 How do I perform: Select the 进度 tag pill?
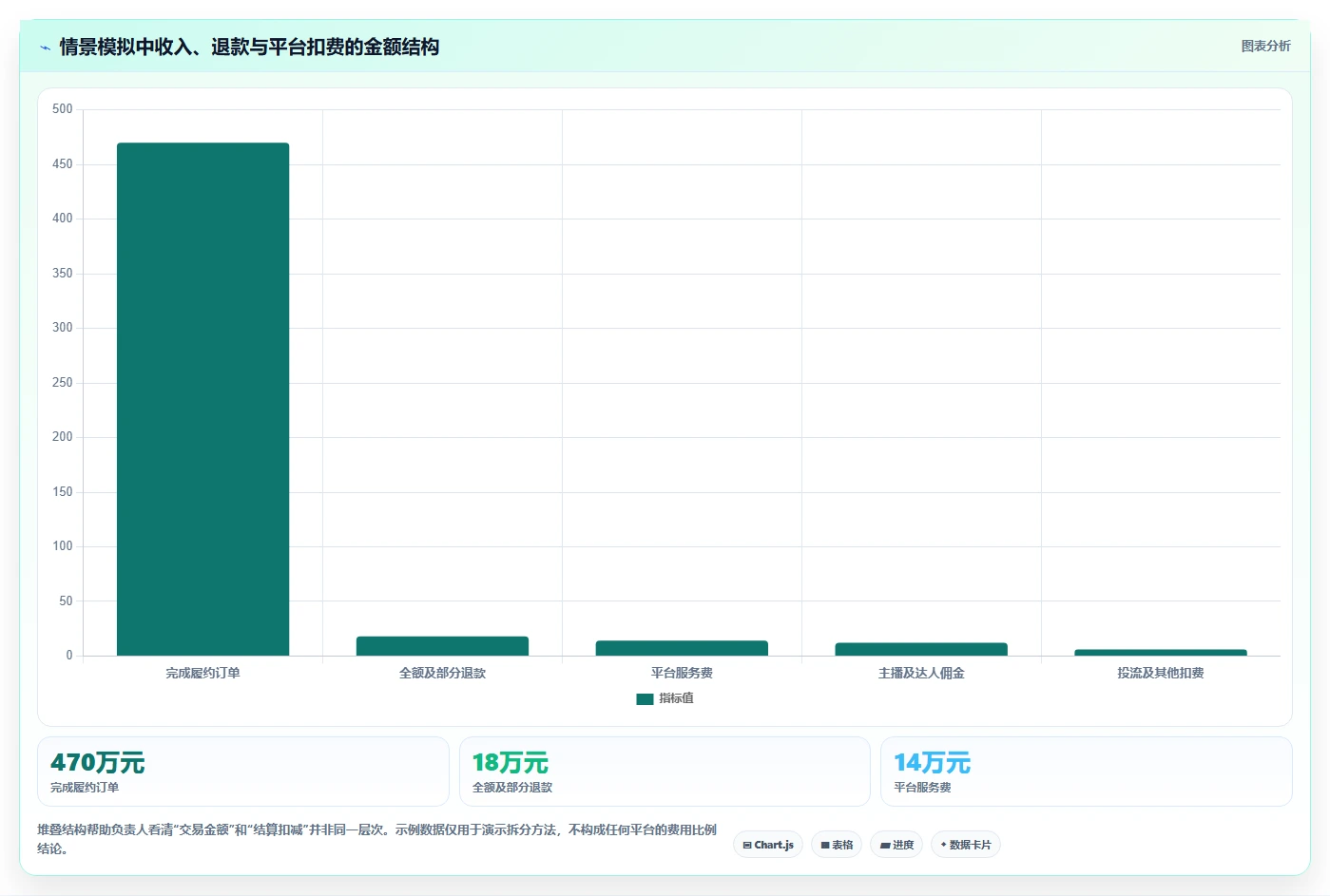(x=896, y=845)
